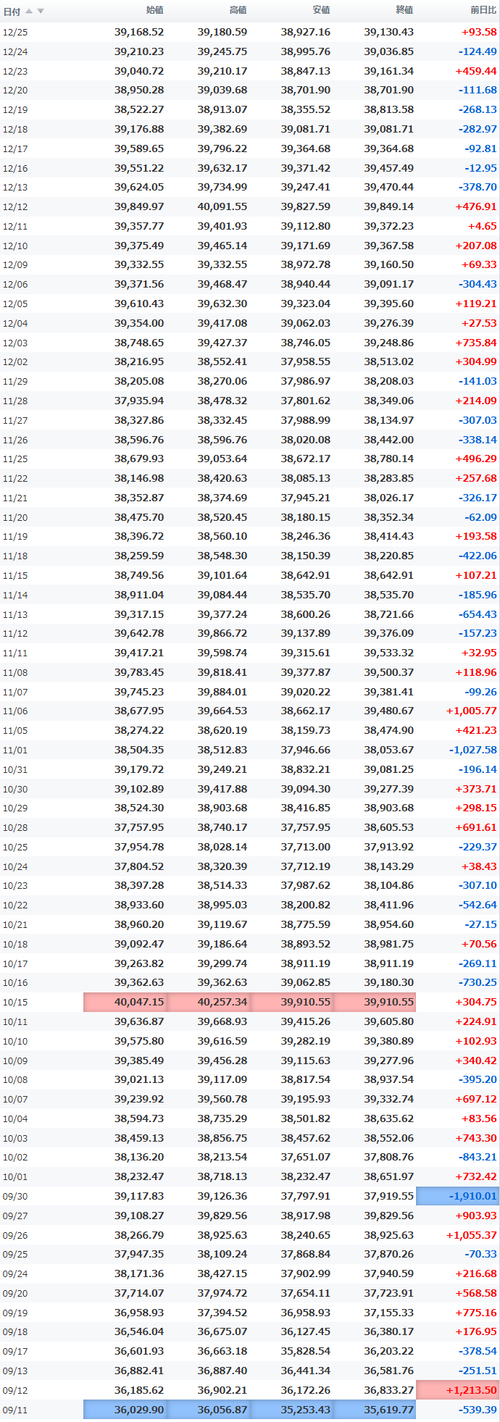Select the 12/12 high value 40,091.55
The width and height of the screenshot is (500, 1422).
(x=222, y=207)
